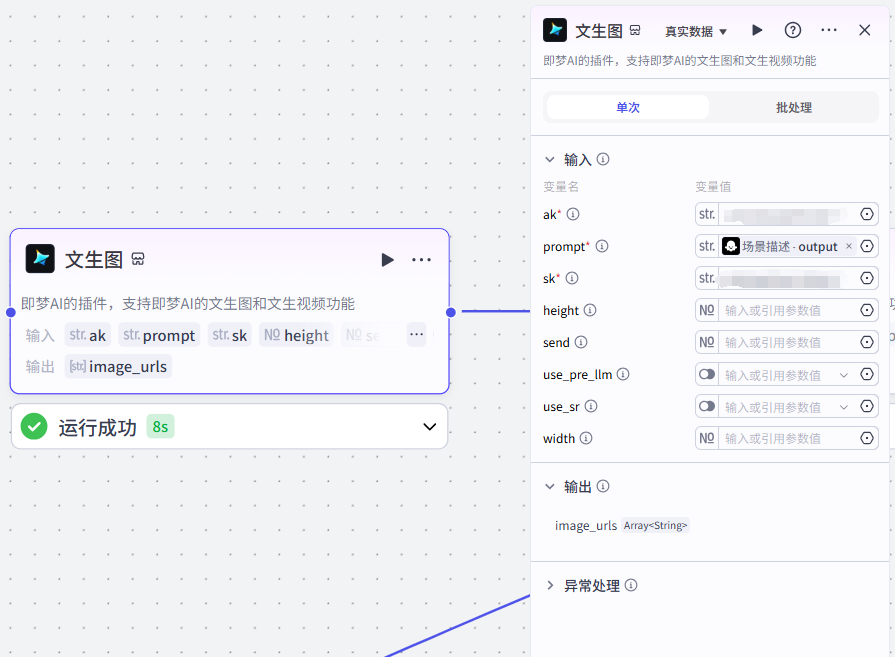The width and height of the screenshot is (895, 657).
Task: Show info tooltip for height
Action: (590, 310)
